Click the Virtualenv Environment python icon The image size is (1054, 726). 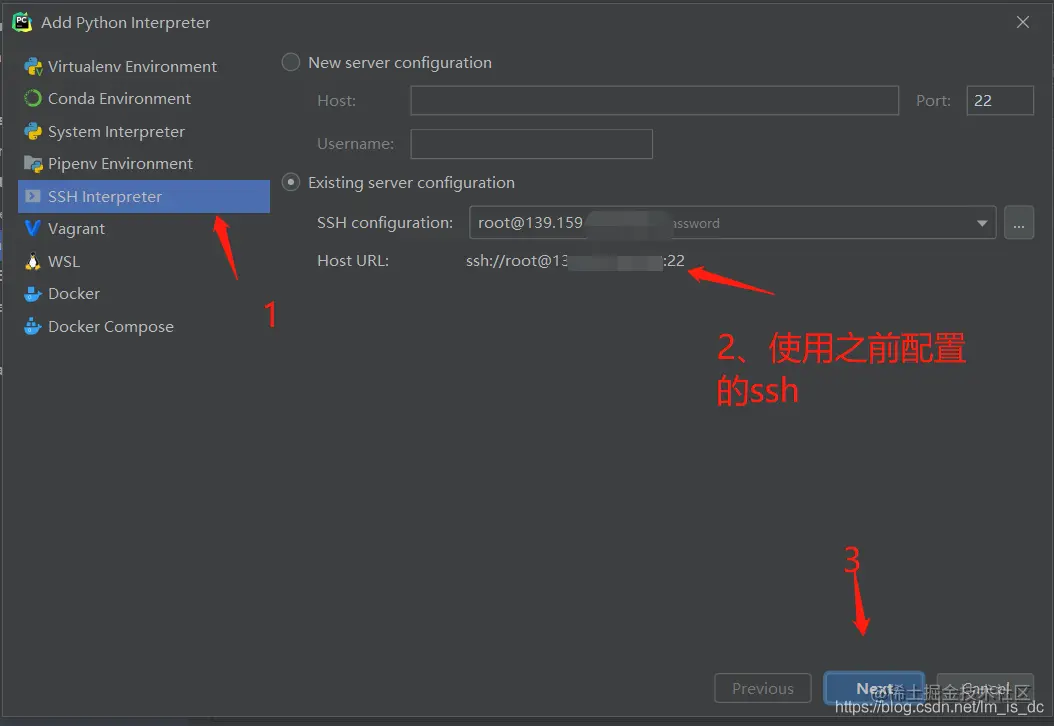(x=33, y=67)
